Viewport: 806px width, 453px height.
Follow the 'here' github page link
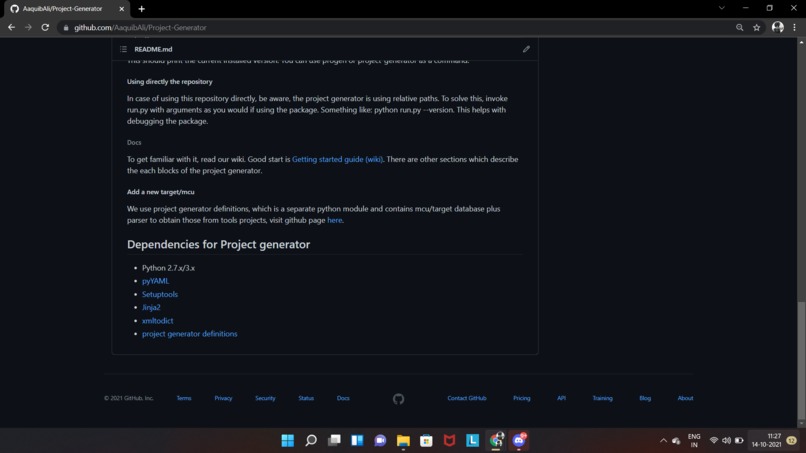point(335,220)
